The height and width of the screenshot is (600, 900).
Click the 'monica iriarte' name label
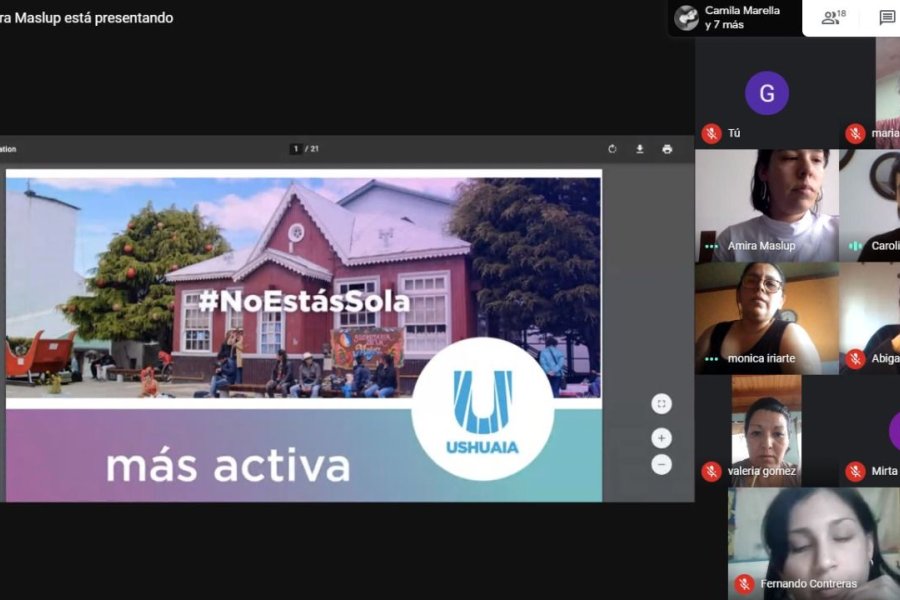762,358
